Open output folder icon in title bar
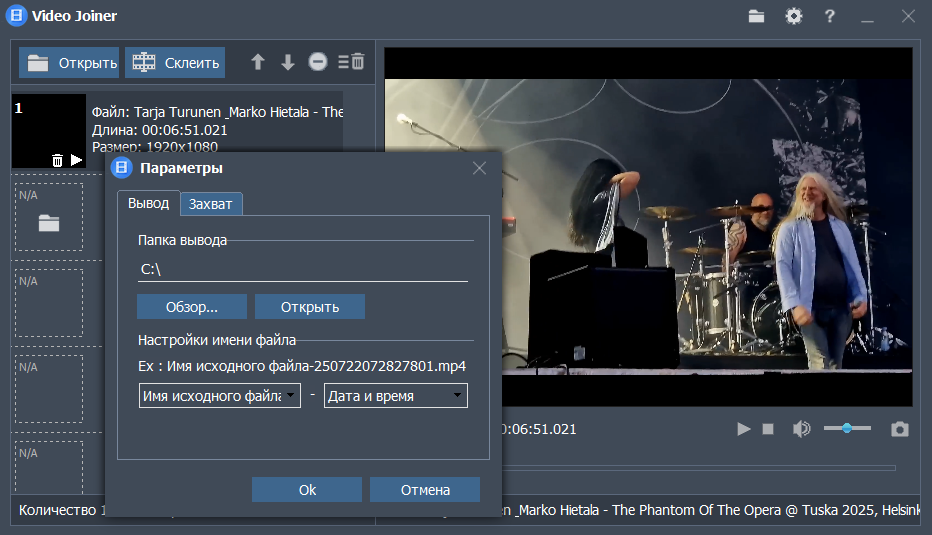 756,16
